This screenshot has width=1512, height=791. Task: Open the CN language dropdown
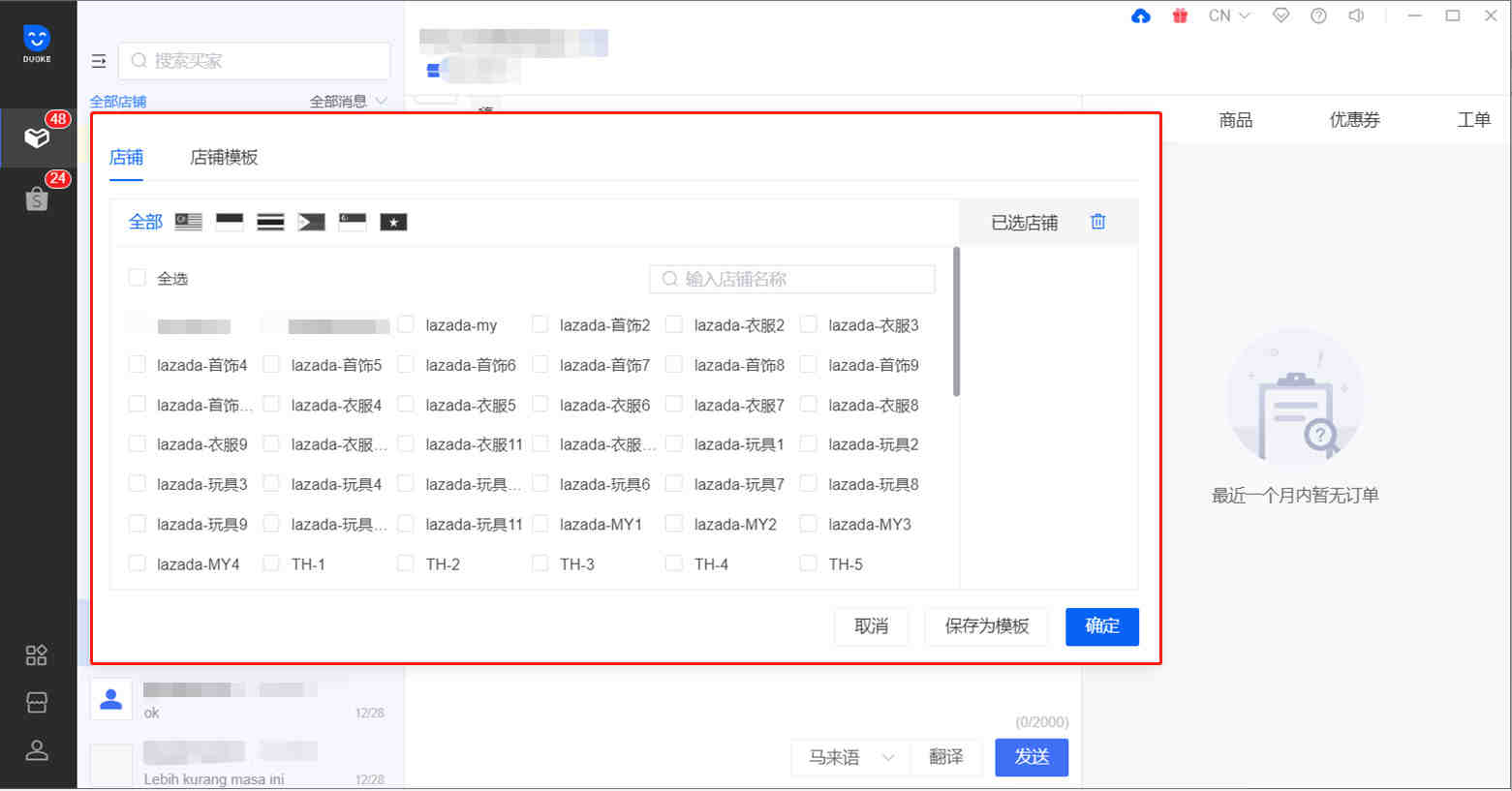[1228, 16]
